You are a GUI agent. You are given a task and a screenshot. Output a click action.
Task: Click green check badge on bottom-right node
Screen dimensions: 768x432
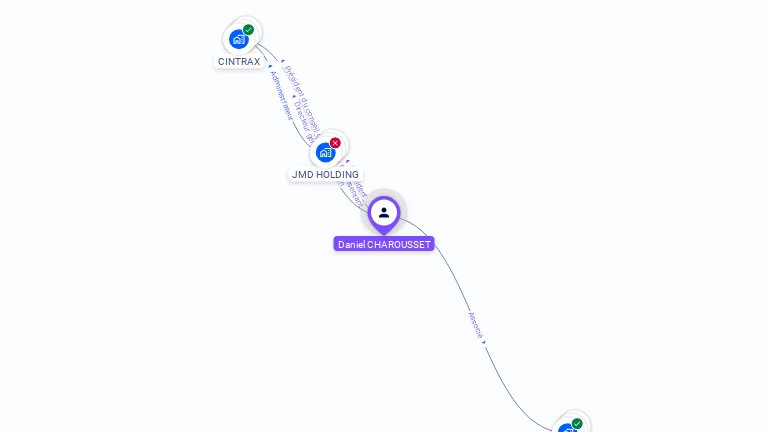click(x=577, y=424)
